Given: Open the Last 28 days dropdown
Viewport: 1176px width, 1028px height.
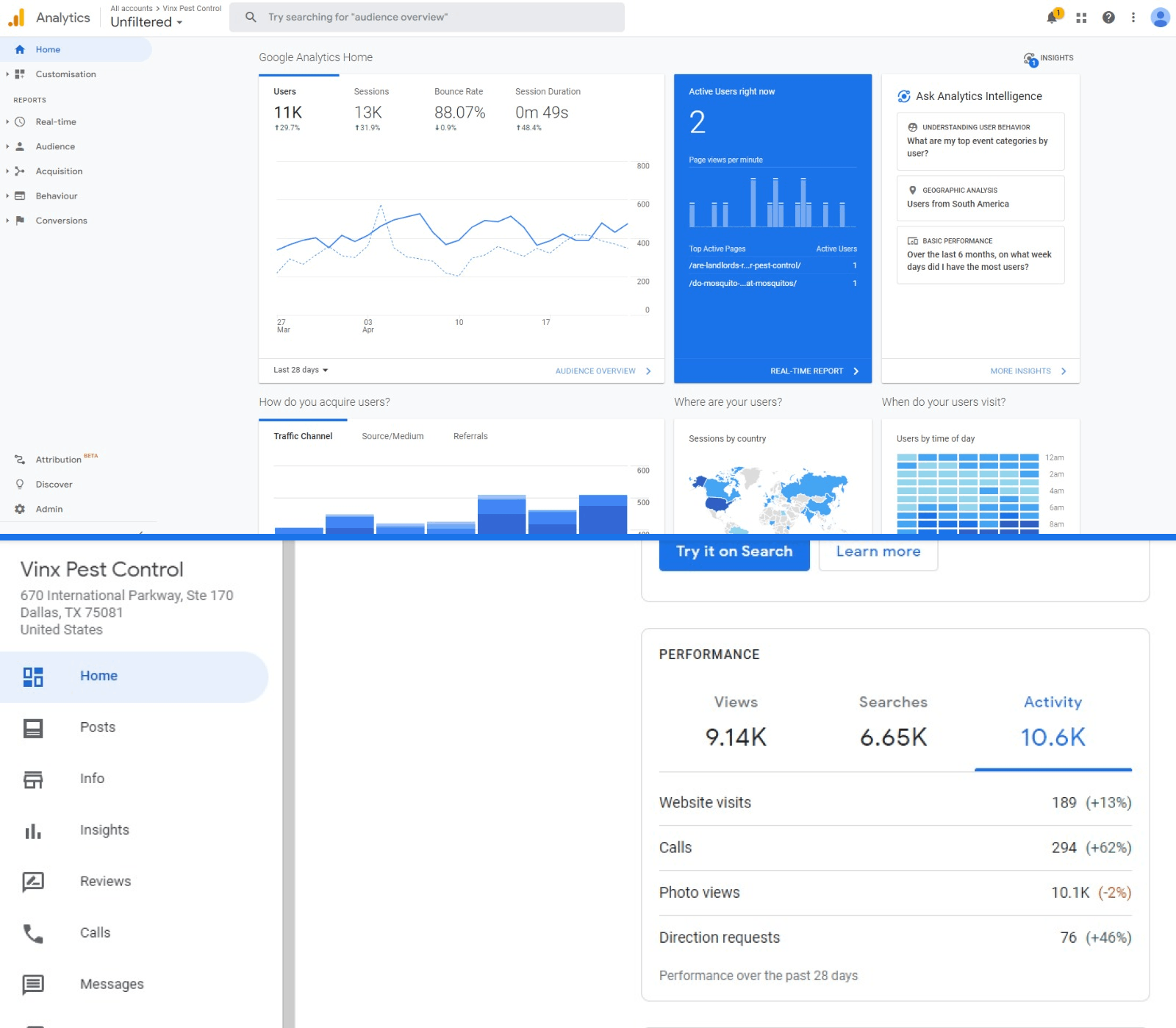Looking at the screenshot, I should (301, 370).
